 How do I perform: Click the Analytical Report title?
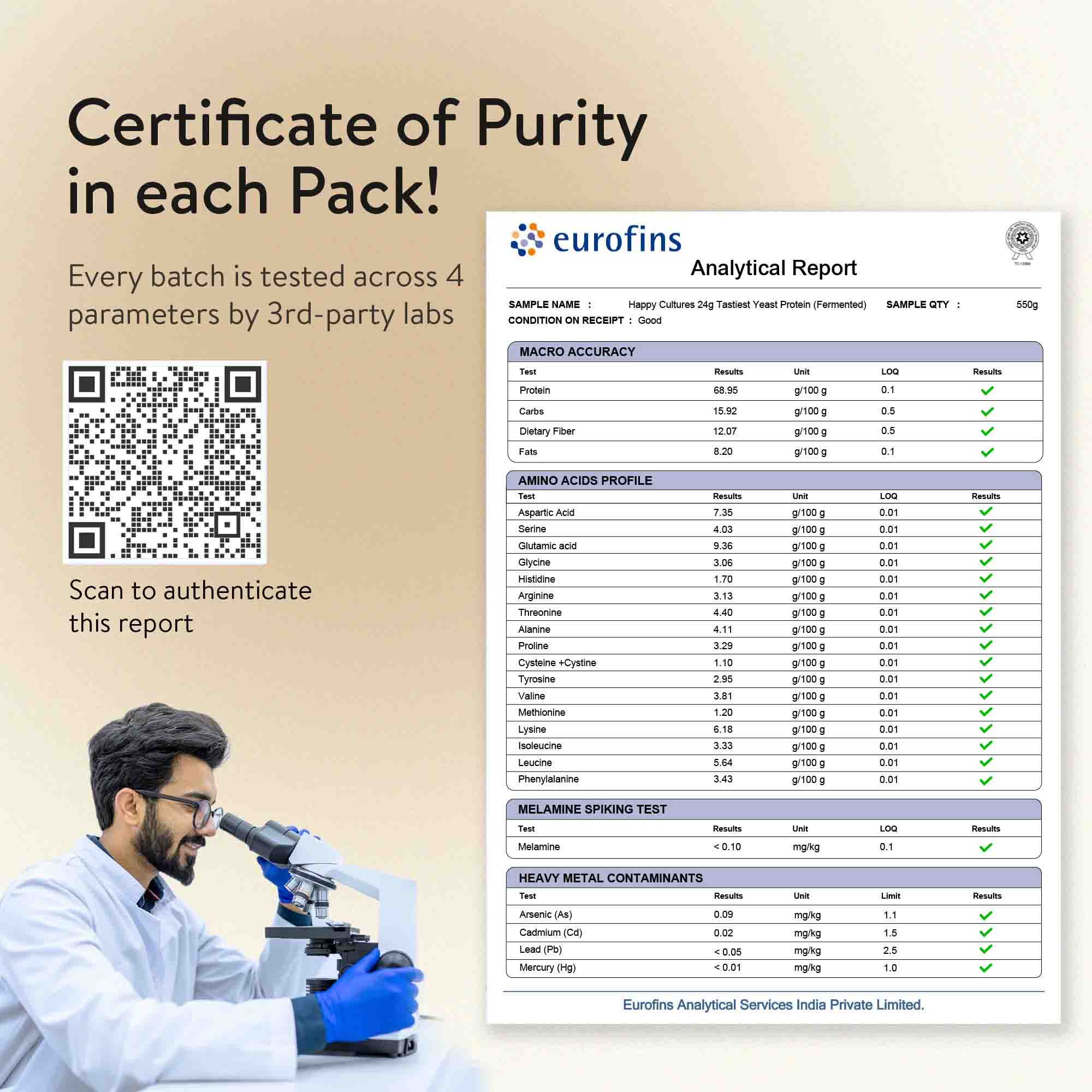(773, 268)
